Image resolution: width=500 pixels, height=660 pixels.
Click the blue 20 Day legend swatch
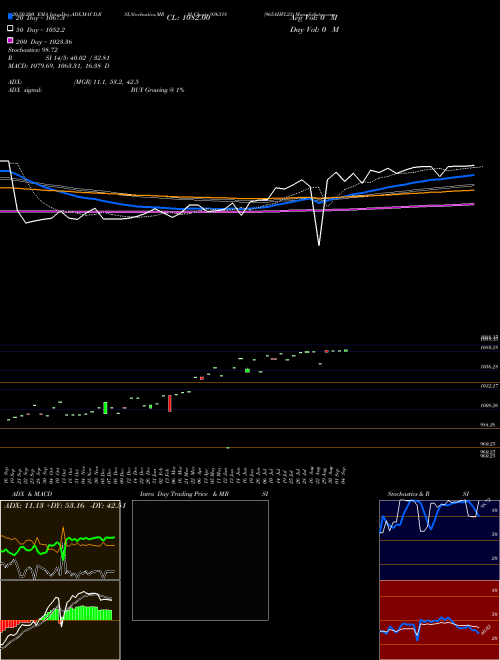click(x=10, y=16)
